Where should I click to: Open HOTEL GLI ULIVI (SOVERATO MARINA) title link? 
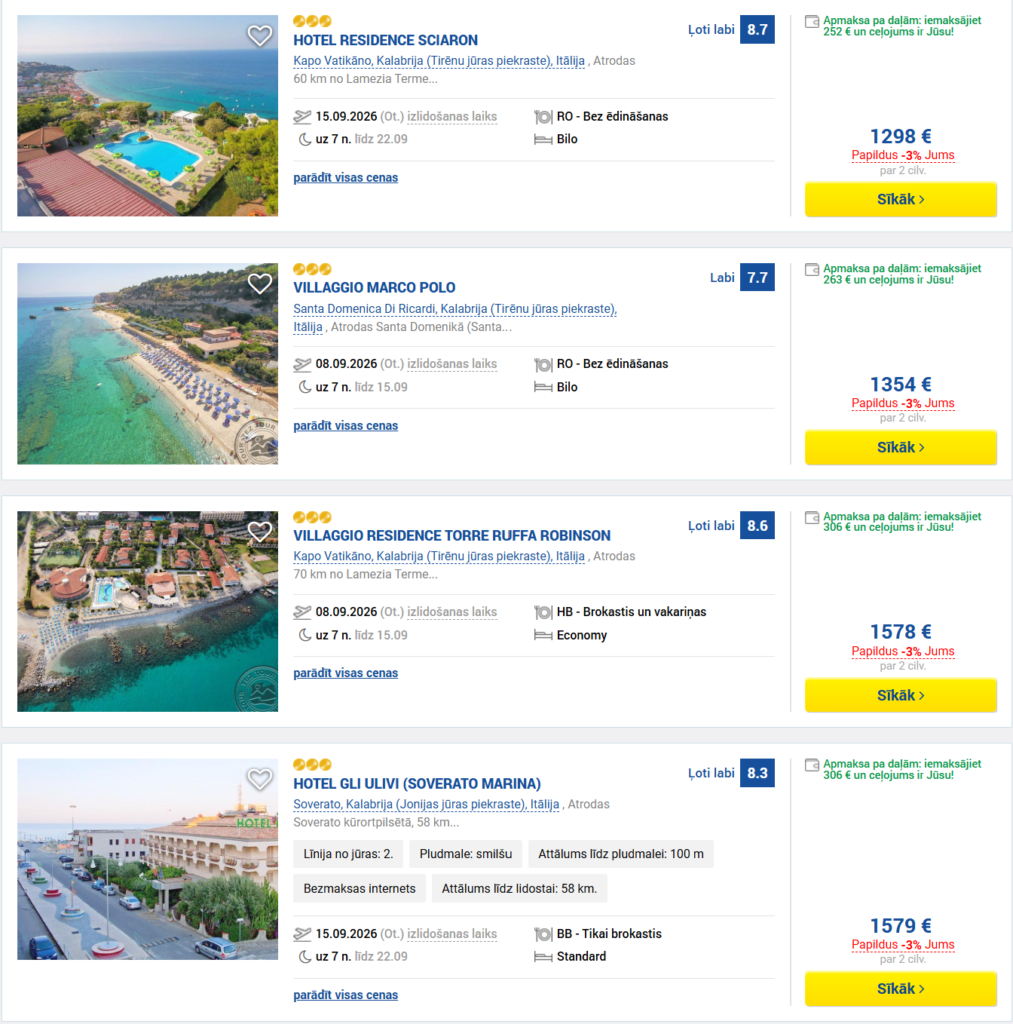point(417,784)
